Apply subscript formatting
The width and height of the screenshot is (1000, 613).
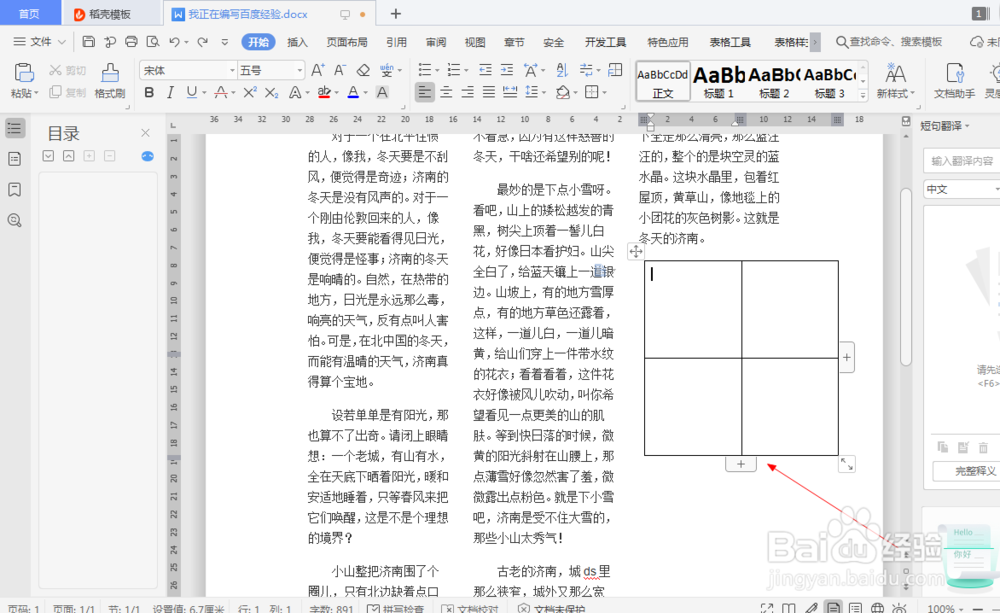(272, 92)
